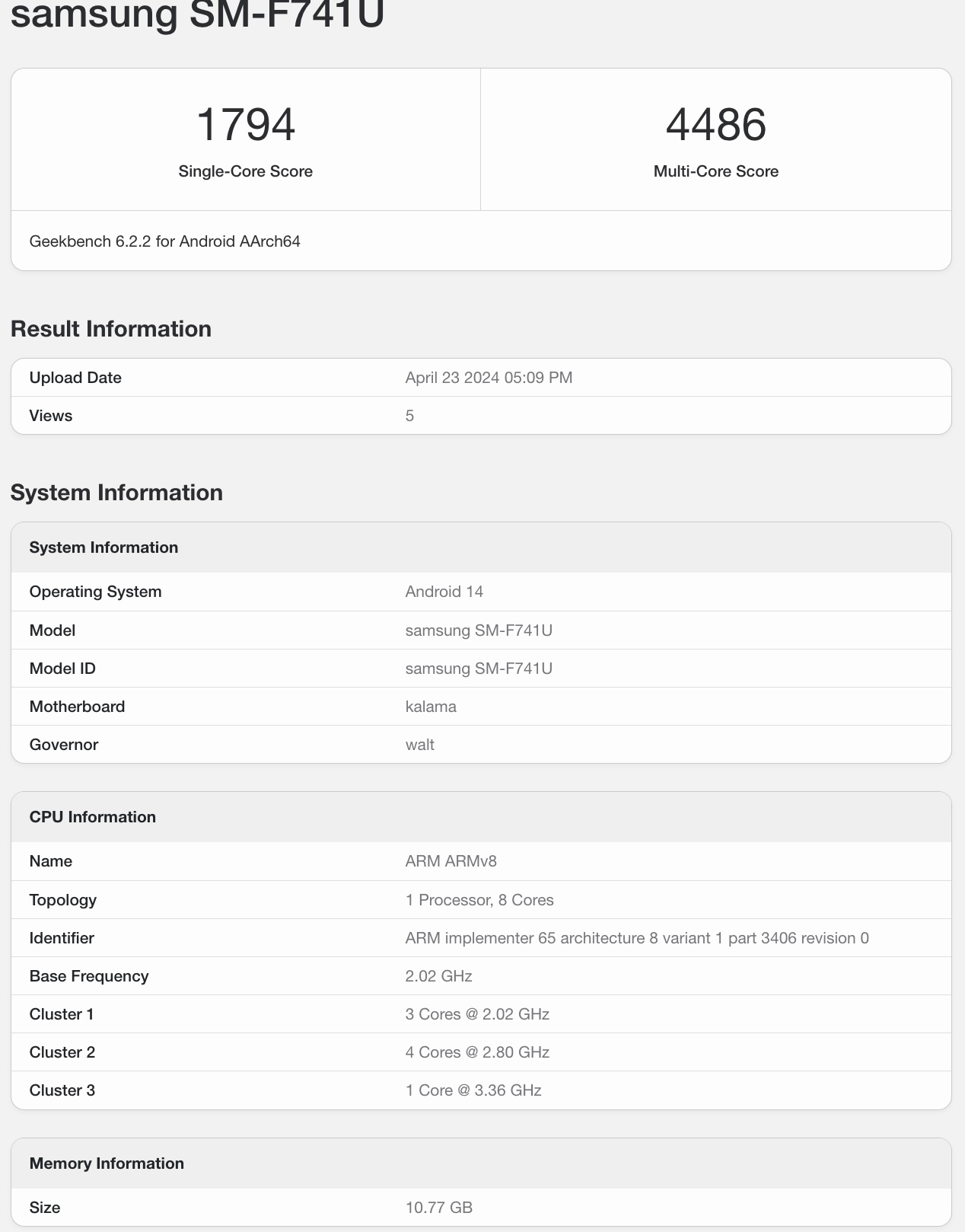
Task: Click the Views row label
Action: tap(51, 416)
